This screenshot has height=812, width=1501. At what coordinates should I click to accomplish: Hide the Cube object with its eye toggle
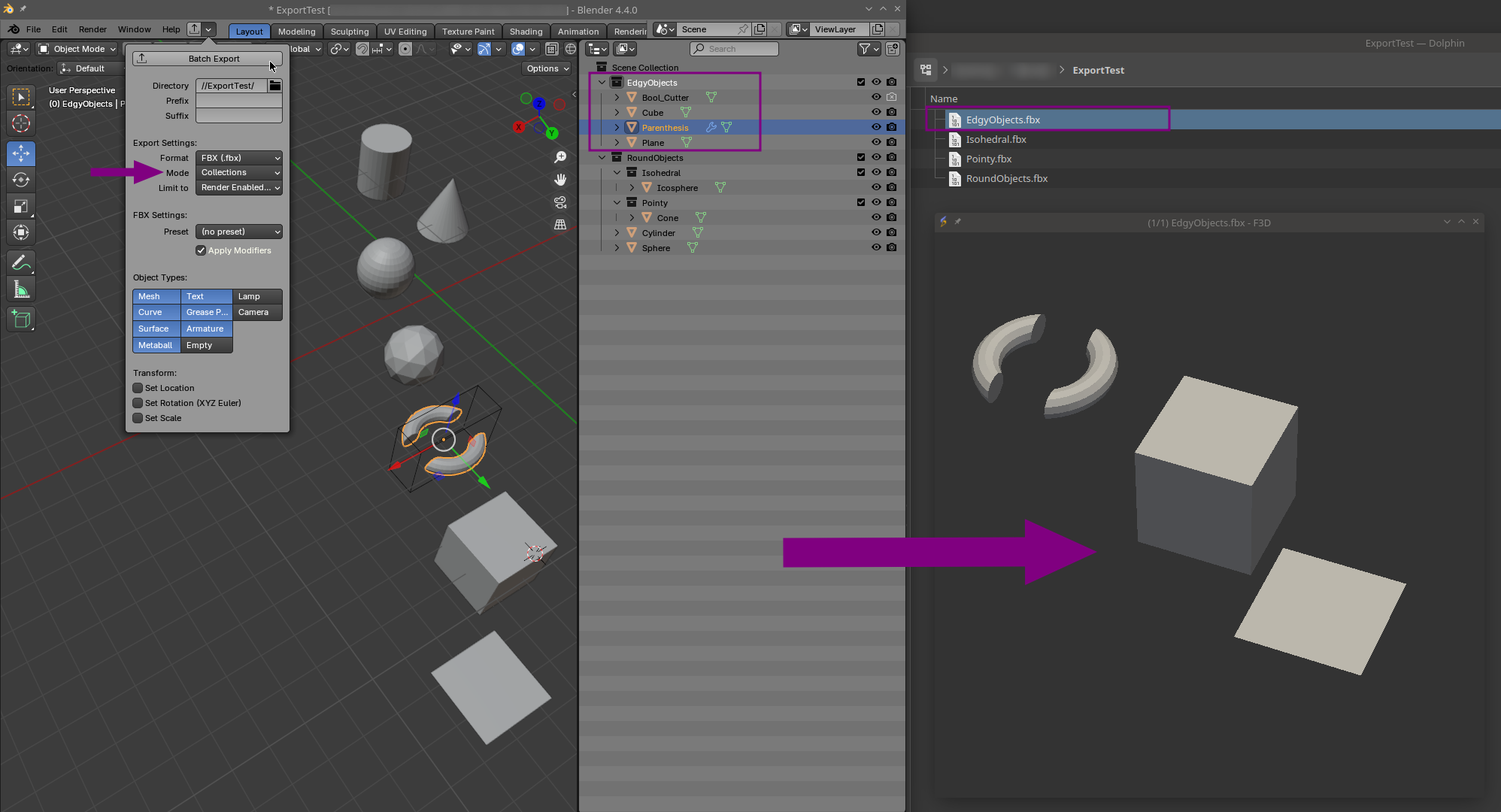coord(876,112)
